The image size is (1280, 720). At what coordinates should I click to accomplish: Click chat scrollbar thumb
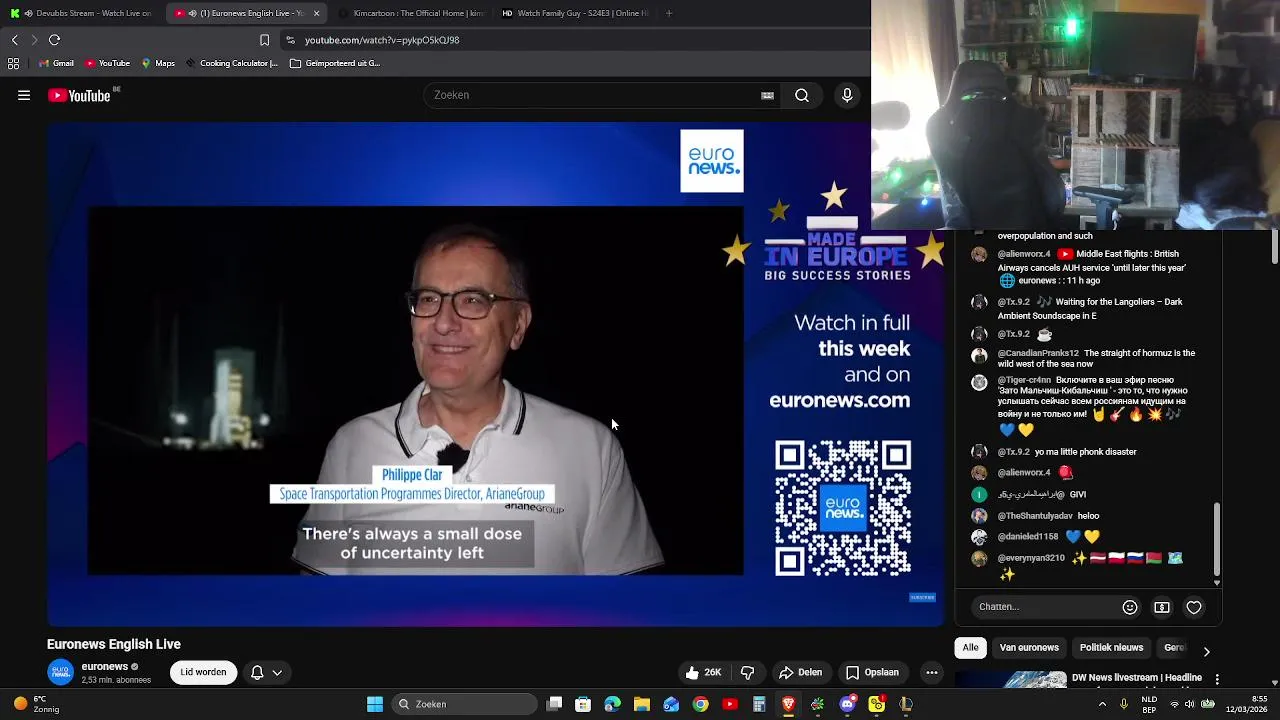tap(1217, 539)
